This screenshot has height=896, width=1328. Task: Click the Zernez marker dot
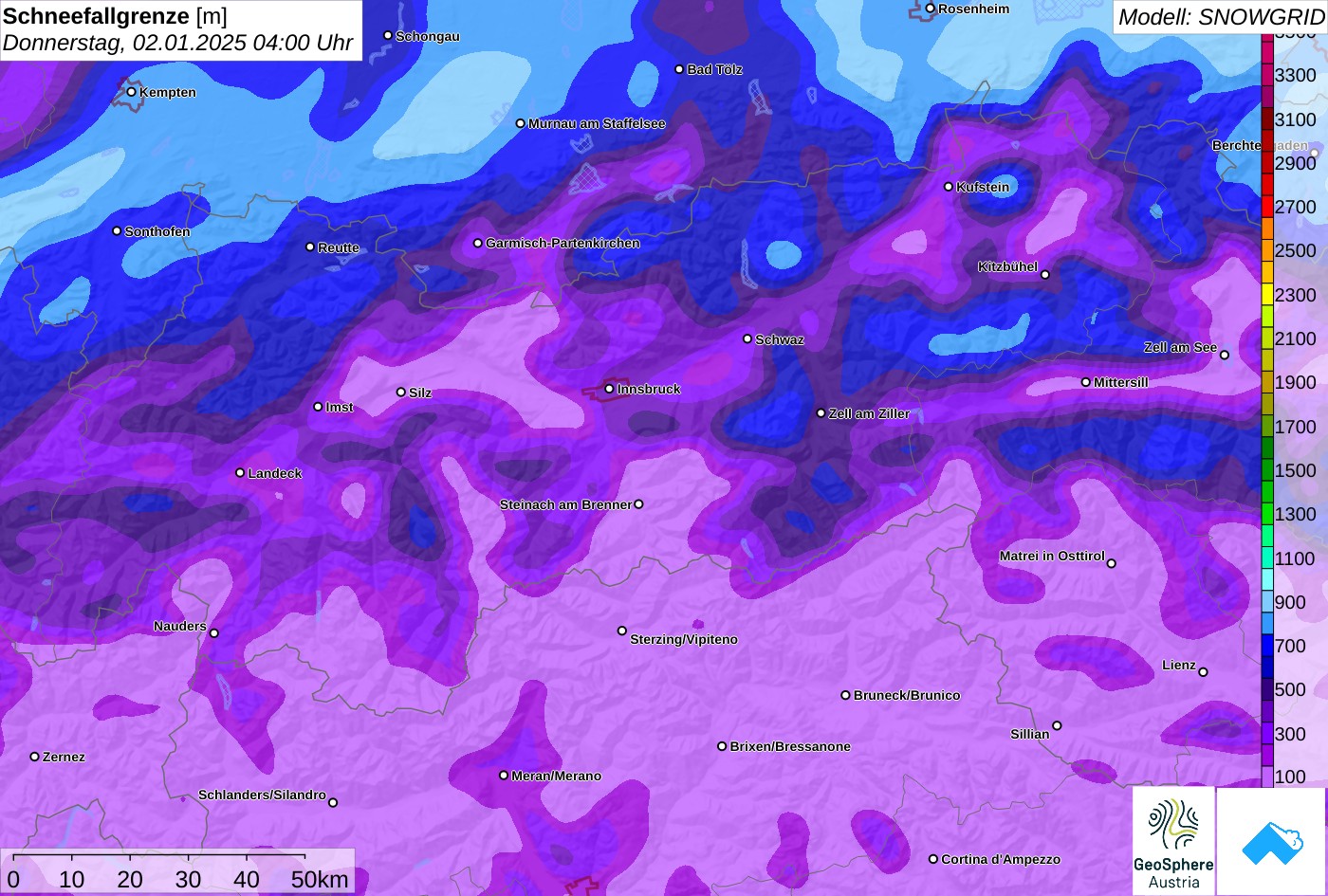click(35, 757)
